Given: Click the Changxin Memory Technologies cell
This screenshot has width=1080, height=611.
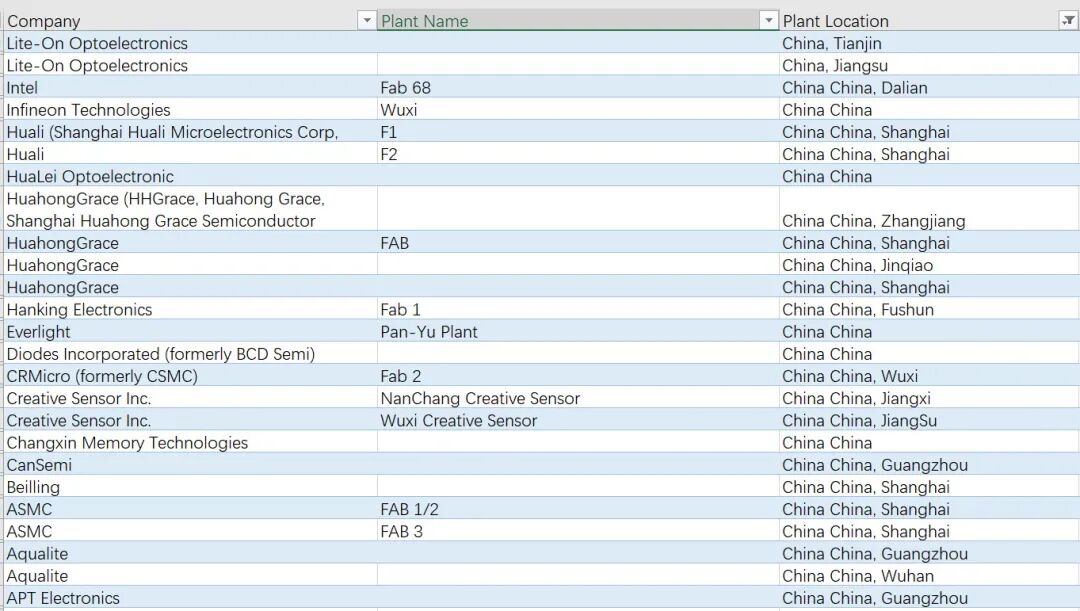Looking at the screenshot, I should click(x=190, y=442).
